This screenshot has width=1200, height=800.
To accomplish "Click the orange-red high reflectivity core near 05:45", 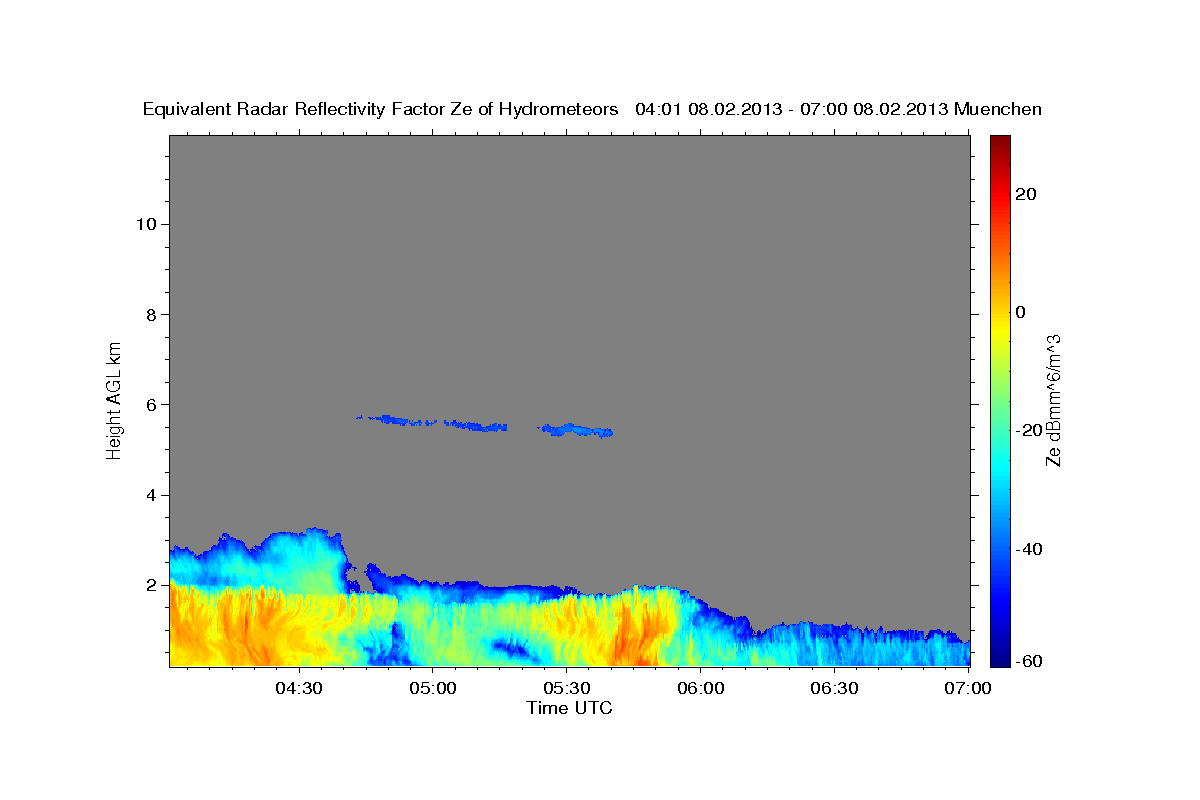I will tap(633, 630).
